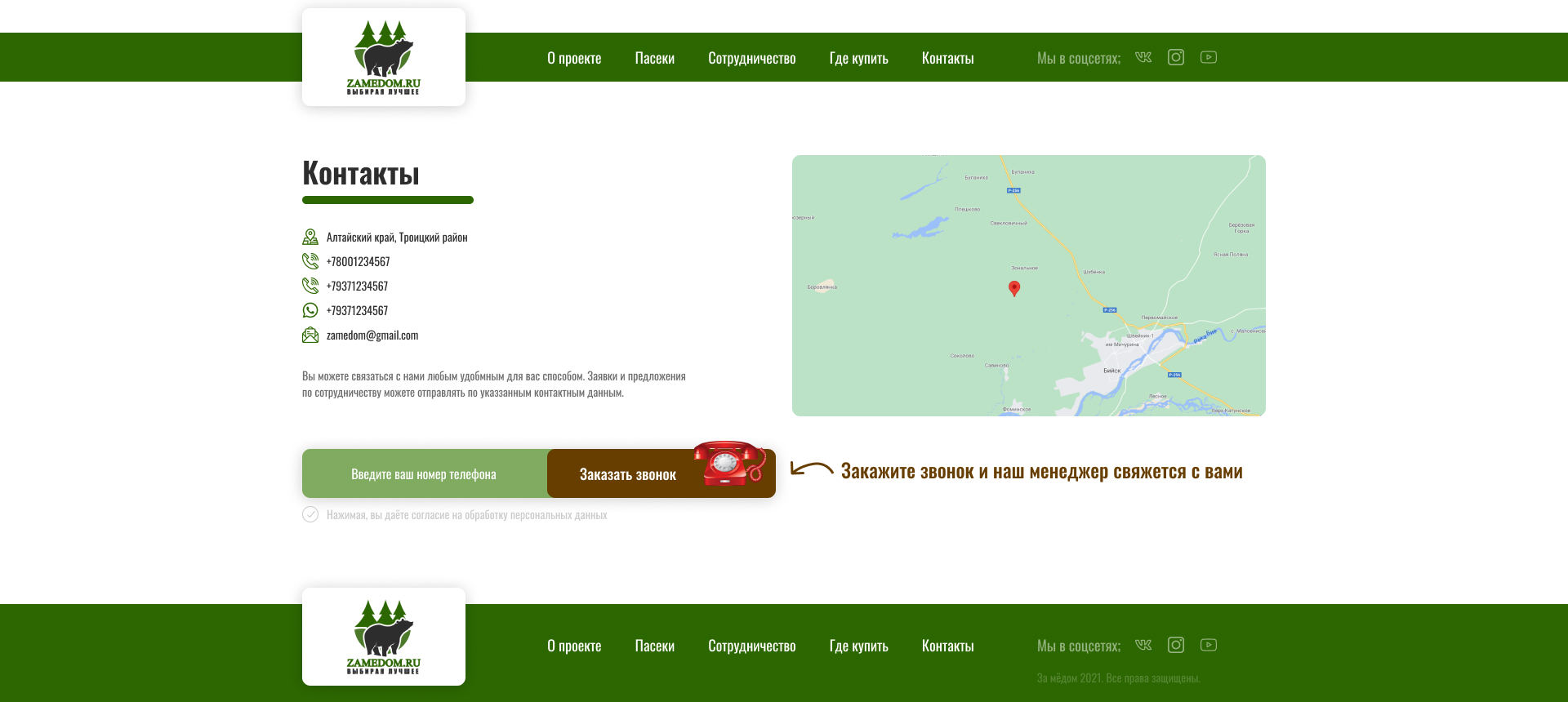
Task: Open 'Где купить' in footer menu
Action: (859, 646)
